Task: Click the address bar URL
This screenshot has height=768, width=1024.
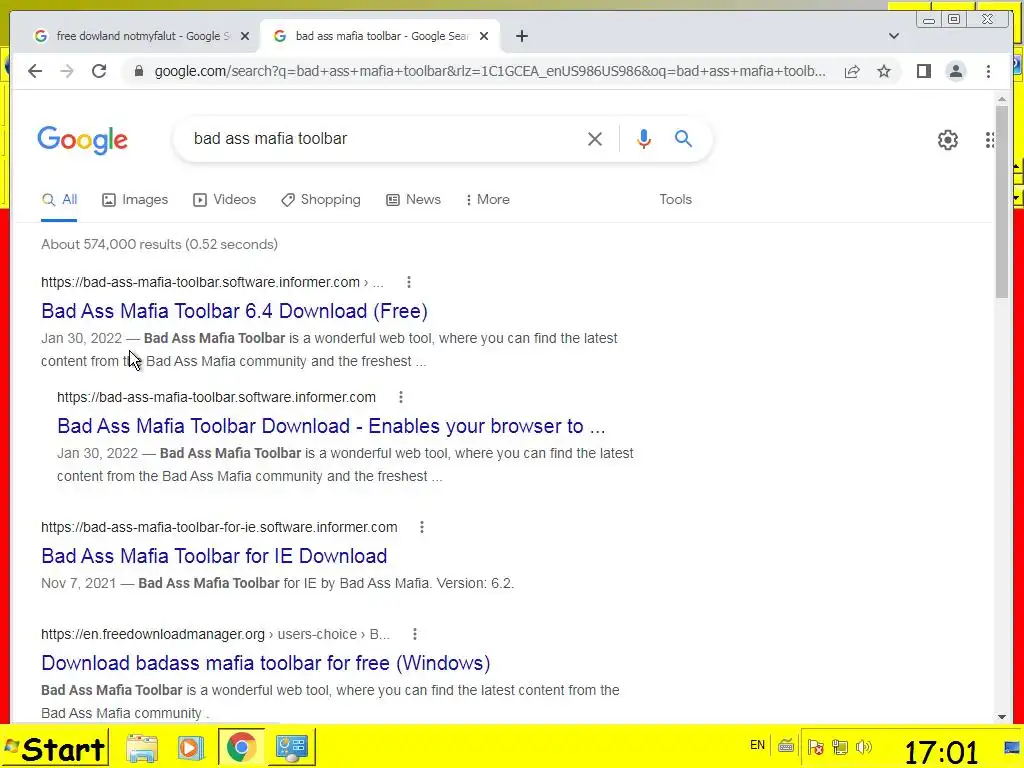Action: [490, 71]
